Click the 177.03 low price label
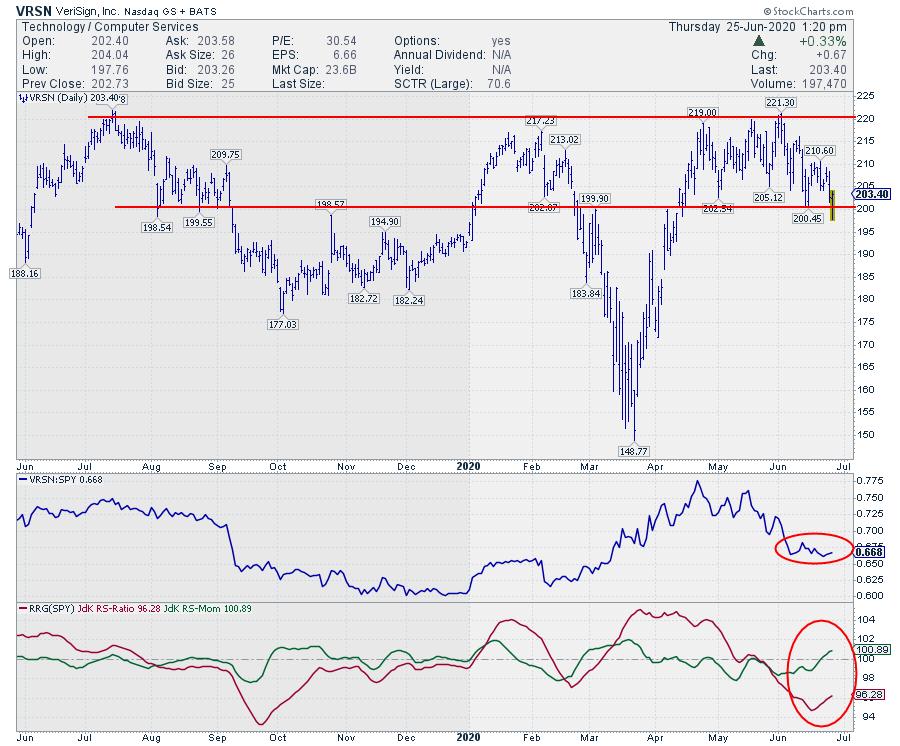900x746 pixels. (x=283, y=324)
